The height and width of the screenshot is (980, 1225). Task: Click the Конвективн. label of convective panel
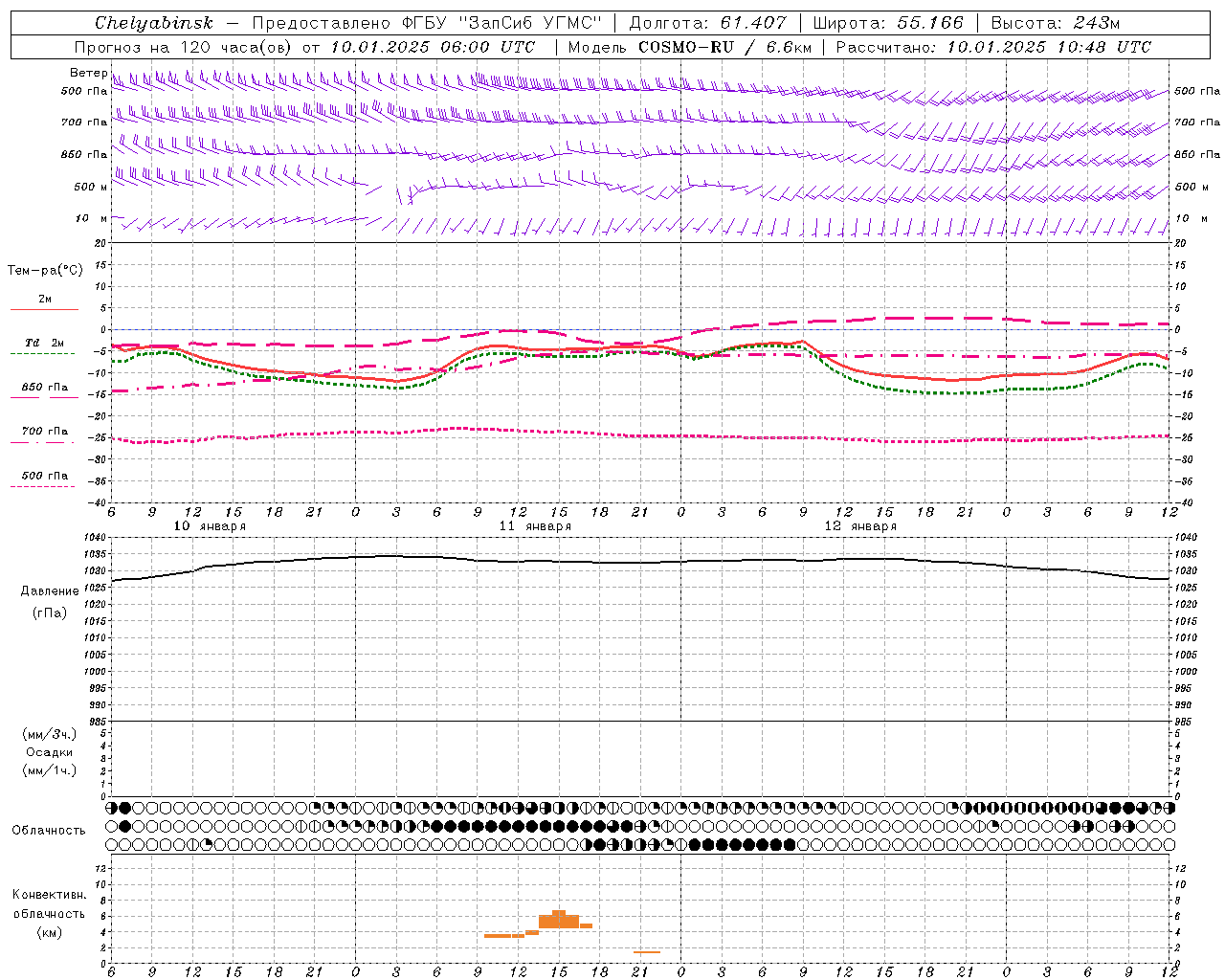49,895
